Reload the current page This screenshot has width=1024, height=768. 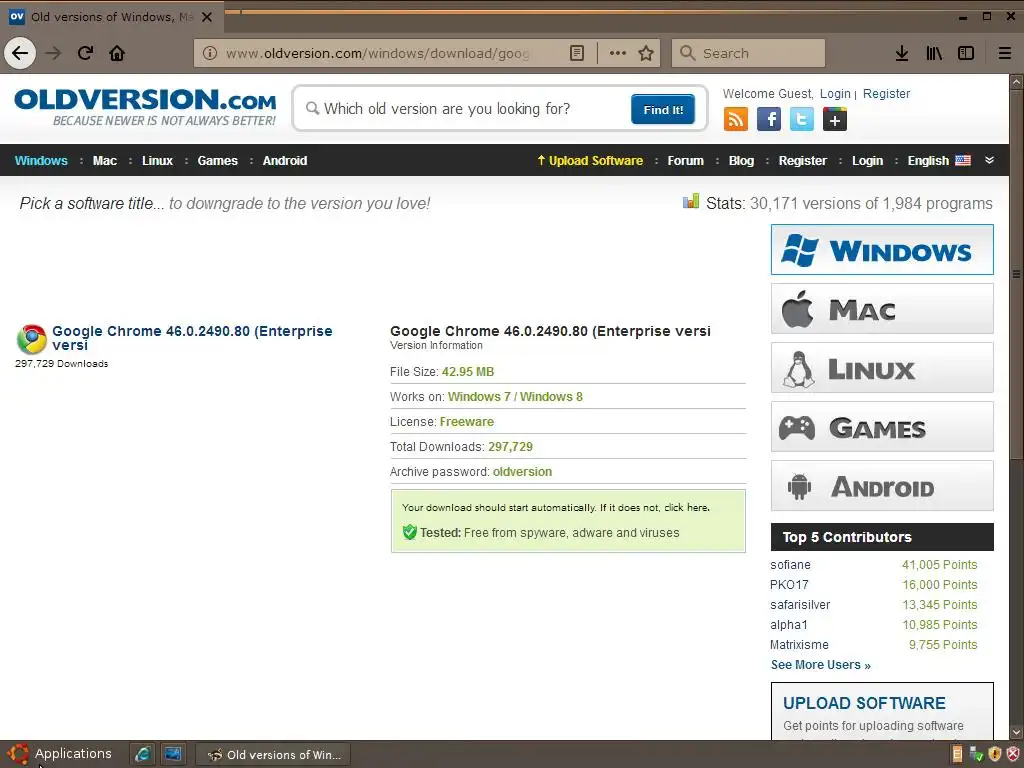86,53
